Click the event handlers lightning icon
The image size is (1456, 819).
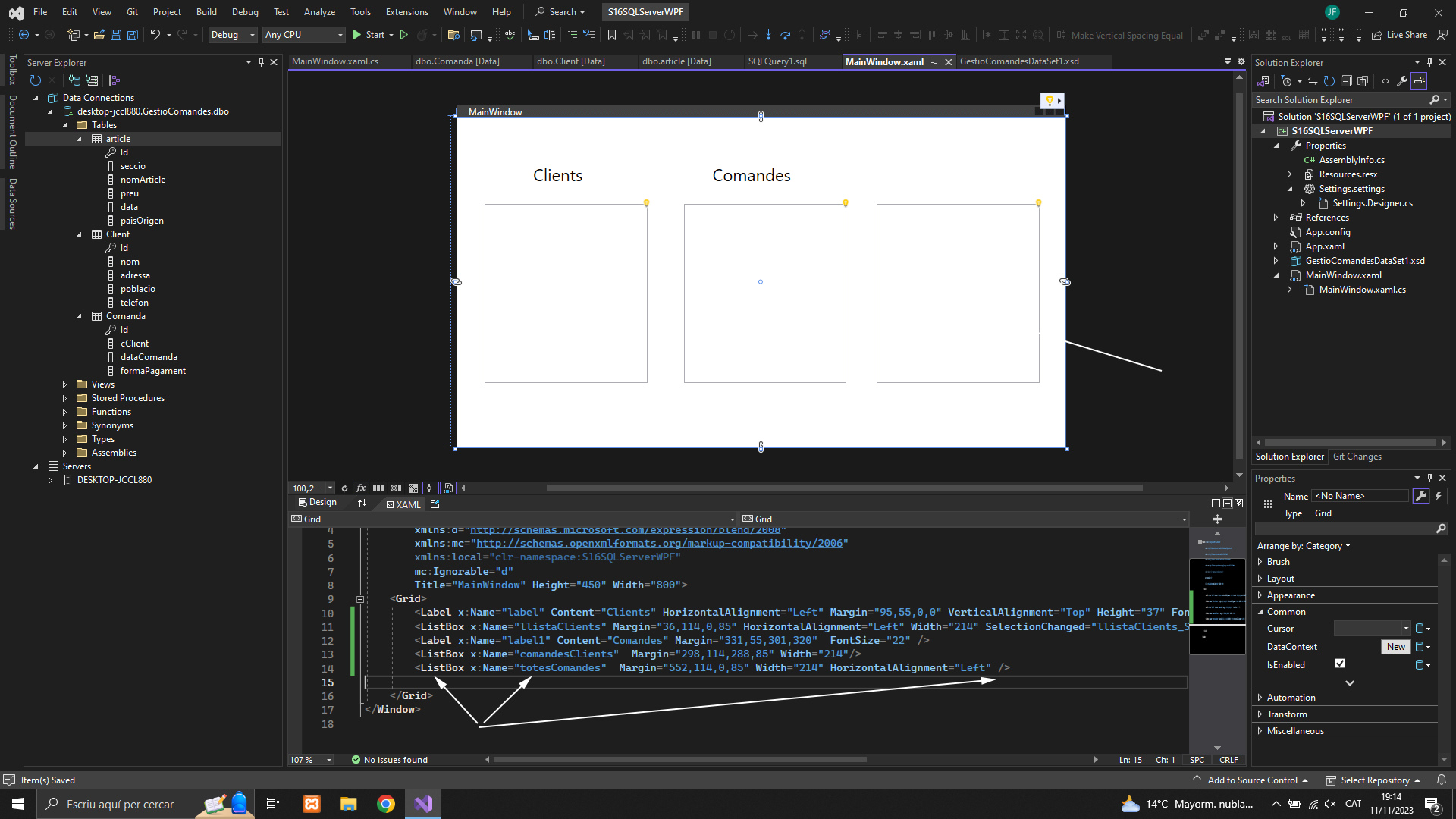coord(1438,496)
